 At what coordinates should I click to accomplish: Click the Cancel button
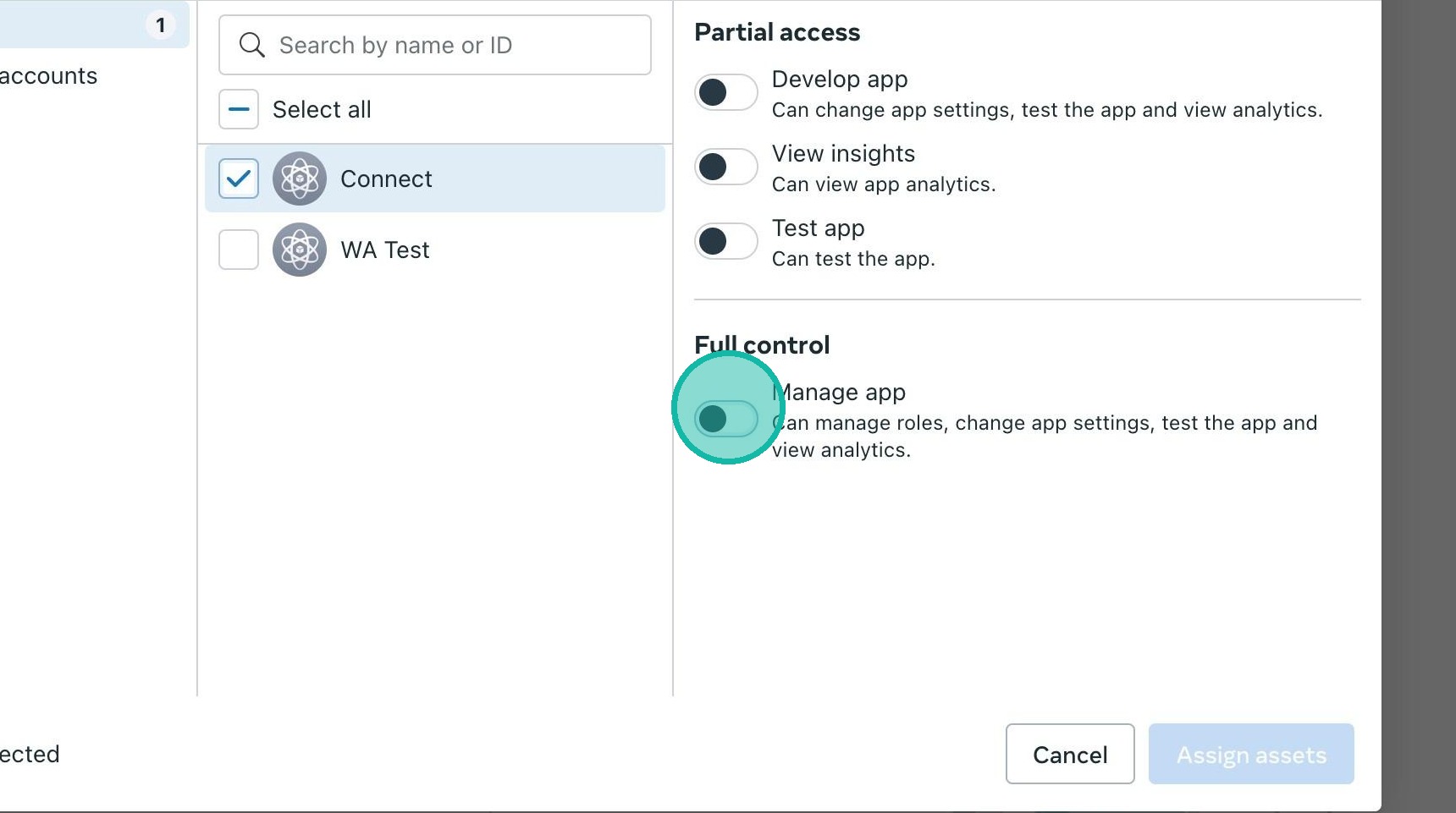[x=1070, y=754]
